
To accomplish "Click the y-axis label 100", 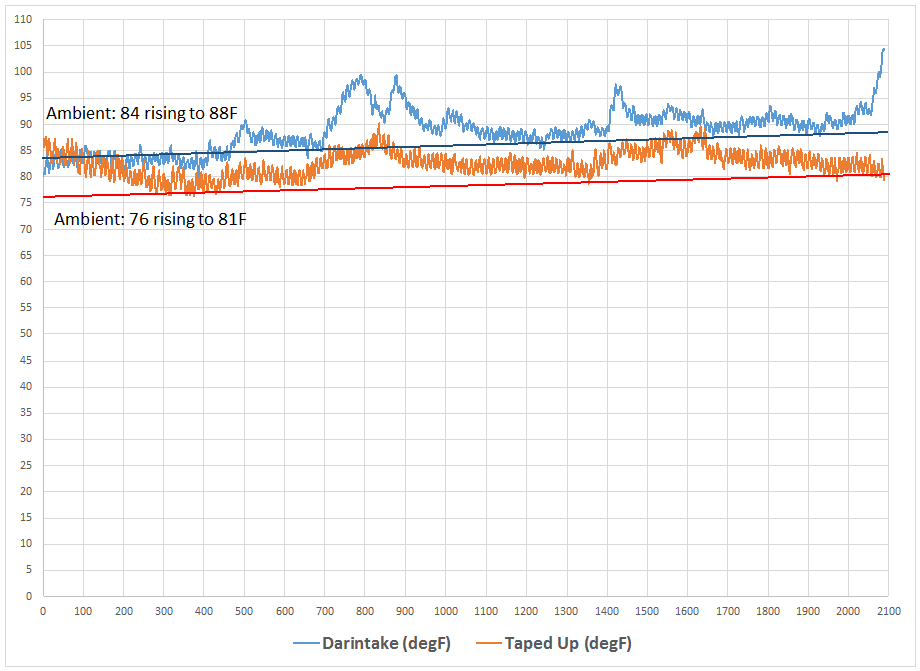I will click(x=20, y=72).
